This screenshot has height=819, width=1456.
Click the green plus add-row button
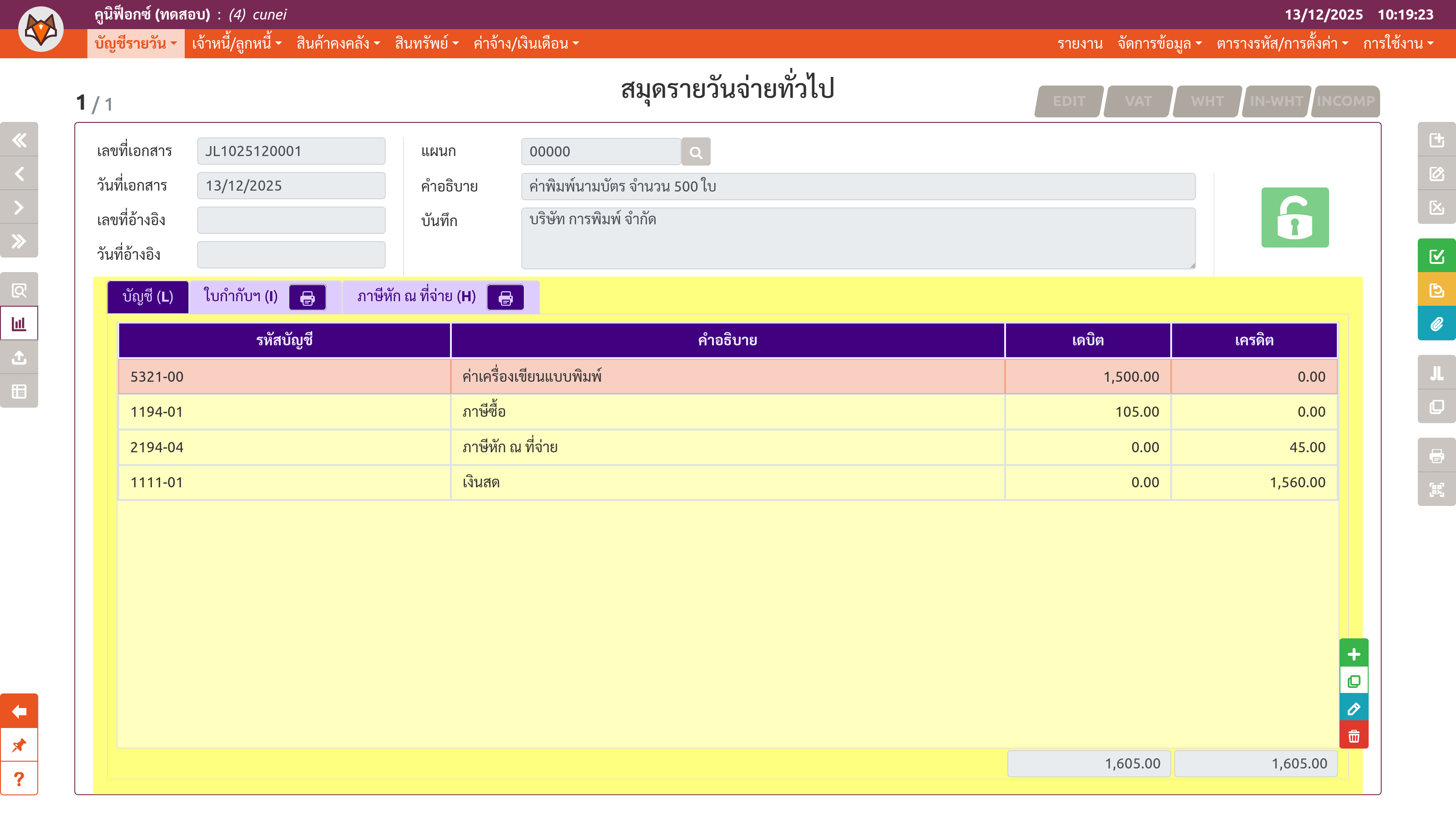(x=1354, y=654)
